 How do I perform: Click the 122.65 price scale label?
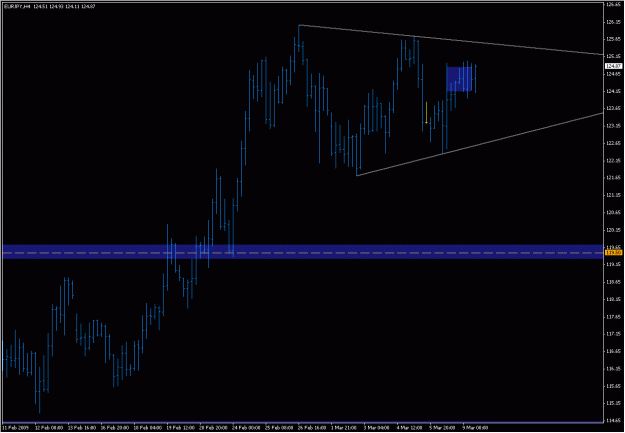click(612, 143)
